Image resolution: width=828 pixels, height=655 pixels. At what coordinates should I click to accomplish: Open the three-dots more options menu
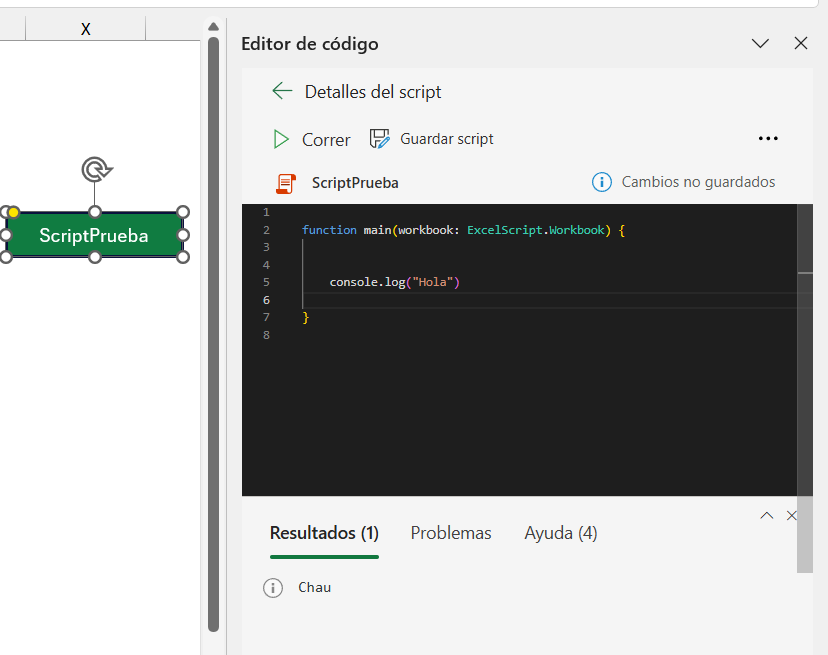[x=768, y=138]
